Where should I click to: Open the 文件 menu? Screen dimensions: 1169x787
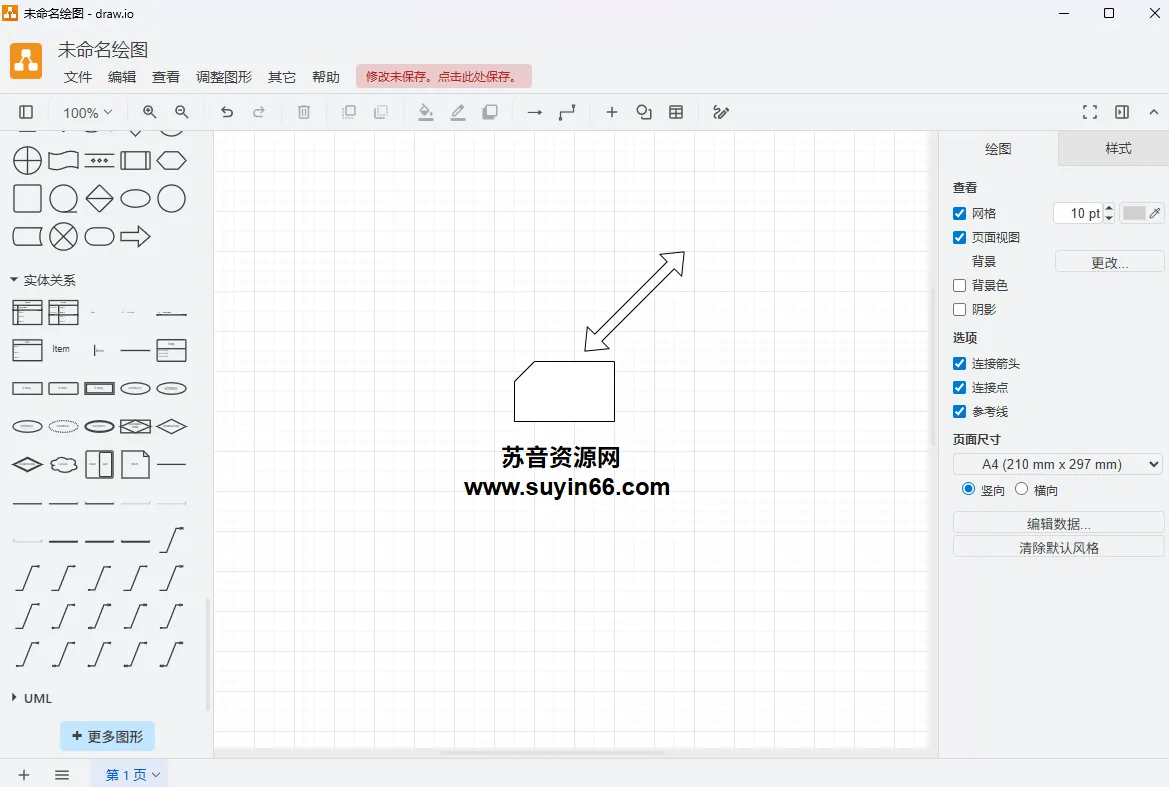coord(77,77)
